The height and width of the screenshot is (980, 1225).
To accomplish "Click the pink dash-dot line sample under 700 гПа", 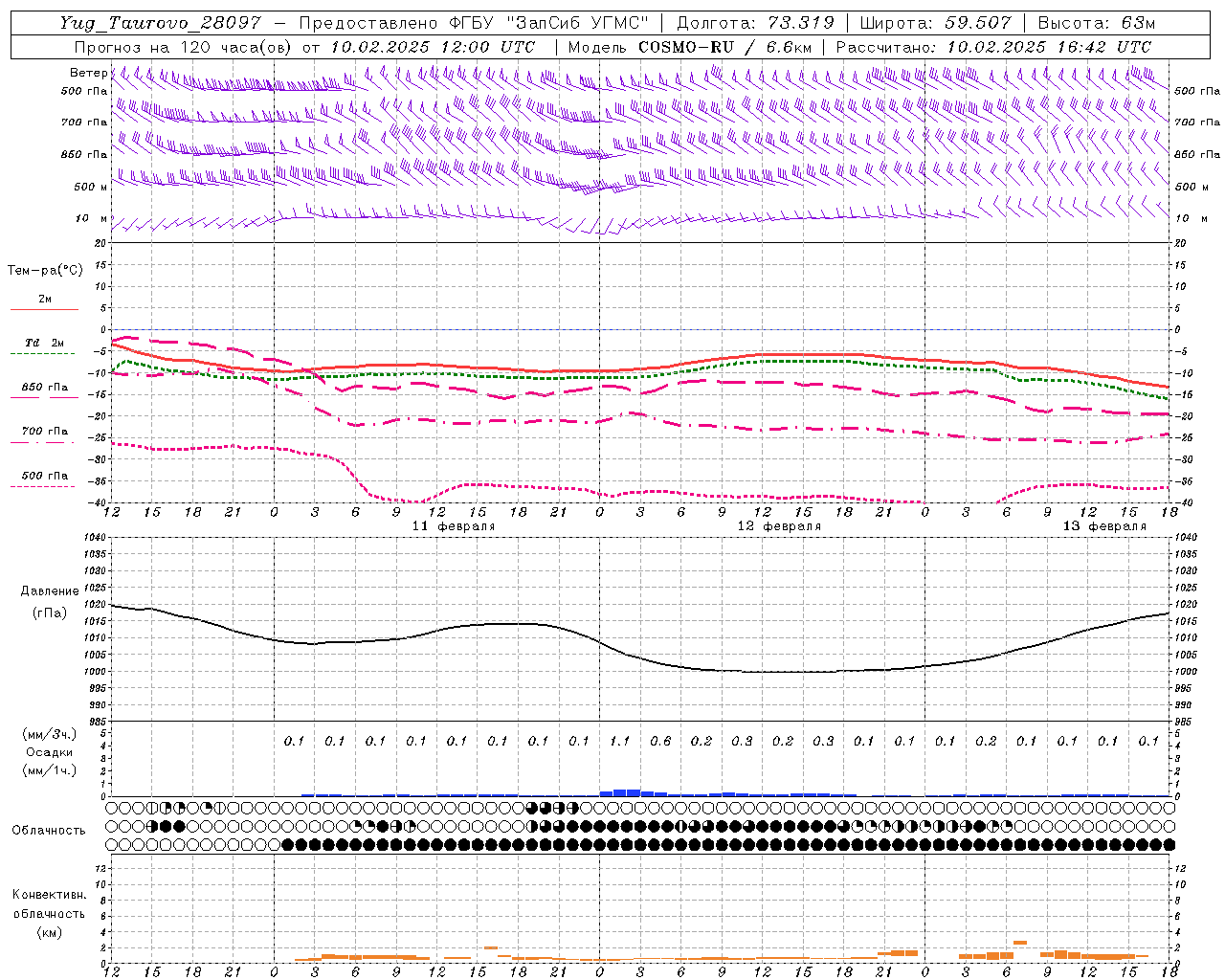I will tap(42, 443).
